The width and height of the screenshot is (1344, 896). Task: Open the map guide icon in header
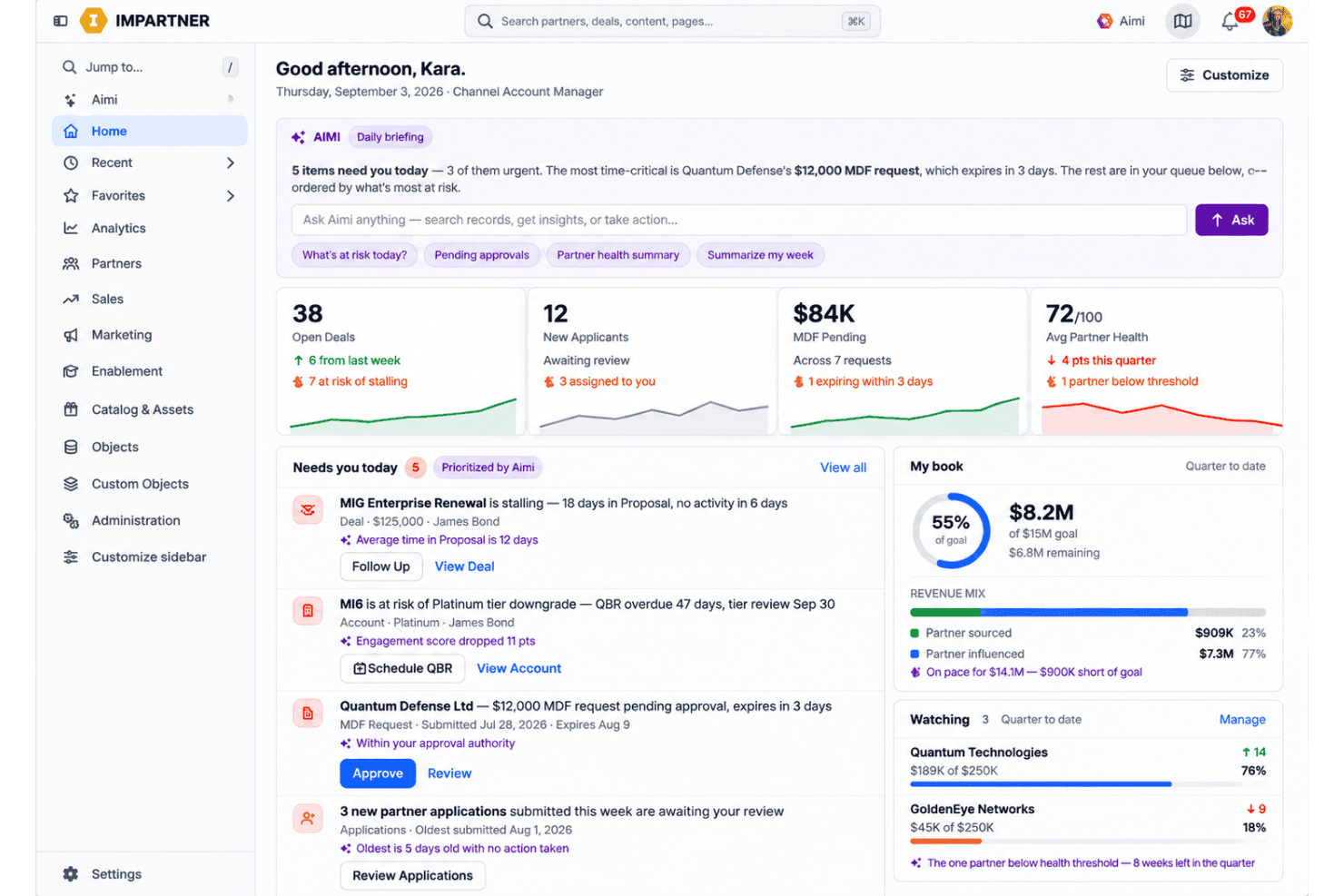point(1182,21)
